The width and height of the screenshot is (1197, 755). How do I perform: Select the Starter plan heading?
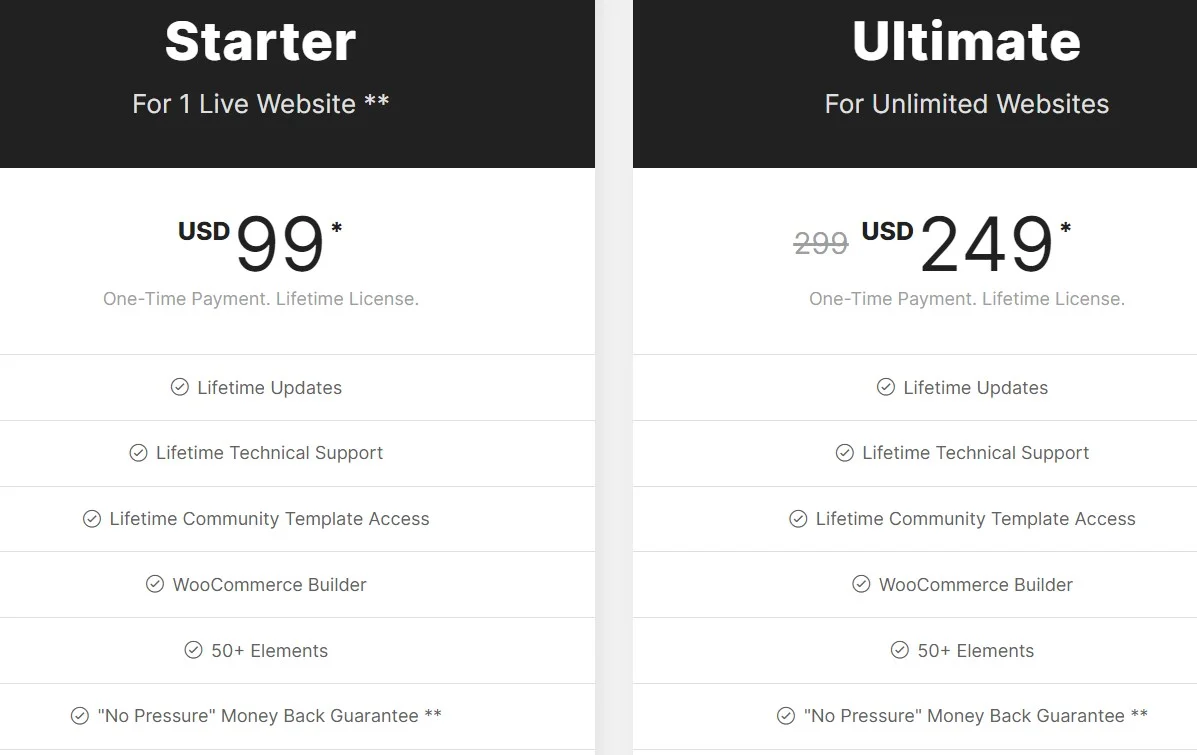tap(260, 41)
